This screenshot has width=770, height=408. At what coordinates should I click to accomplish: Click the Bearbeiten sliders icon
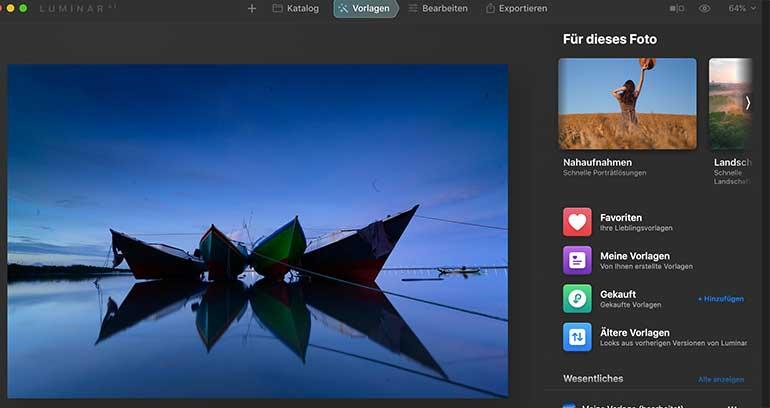[x=413, y=8]
